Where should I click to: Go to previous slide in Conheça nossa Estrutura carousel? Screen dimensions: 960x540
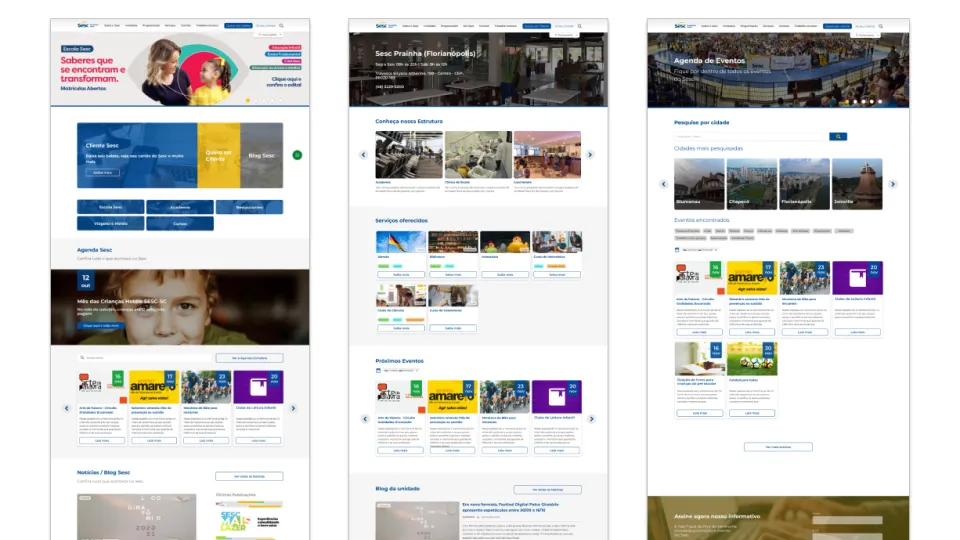pyautogui.click(x=365, y=155)
